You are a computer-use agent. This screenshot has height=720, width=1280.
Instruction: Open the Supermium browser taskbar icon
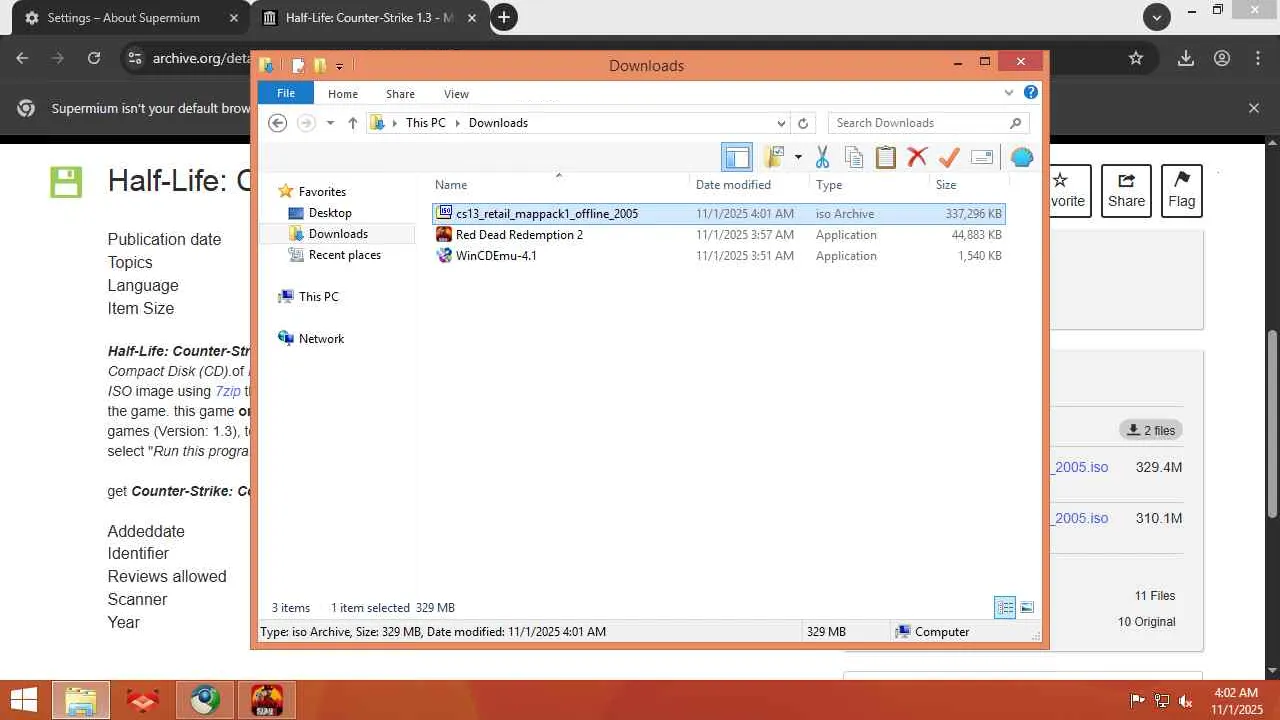point(205,700)
